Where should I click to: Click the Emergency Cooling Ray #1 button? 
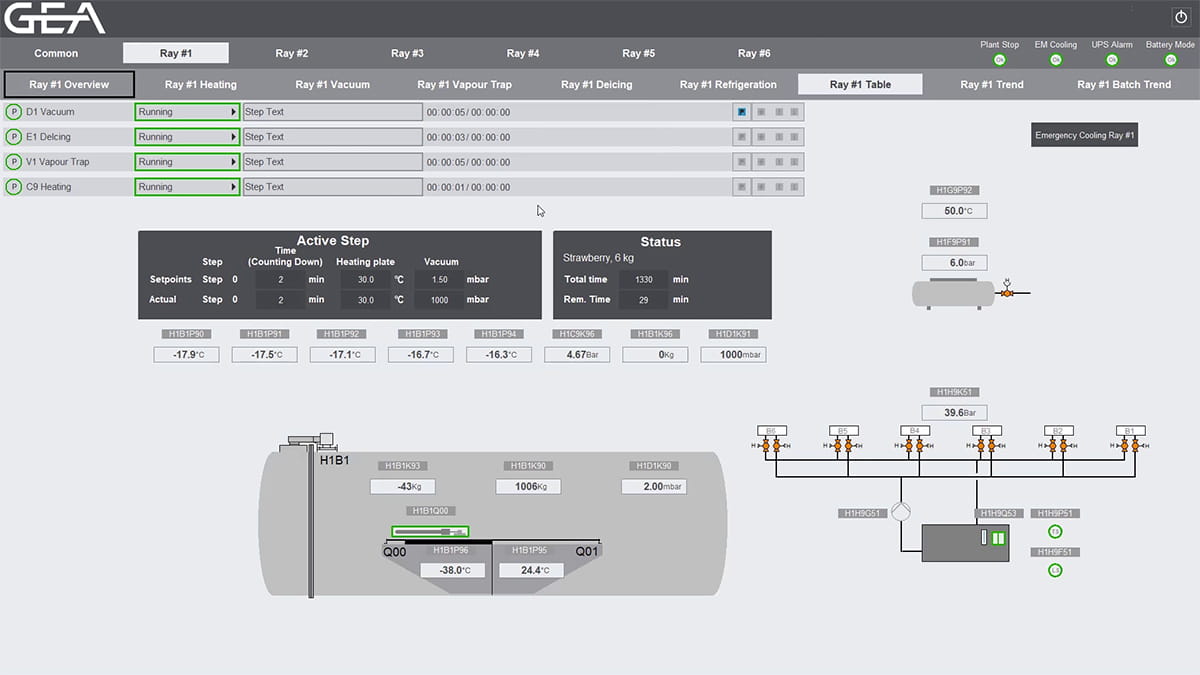(x=1085, y=135)
